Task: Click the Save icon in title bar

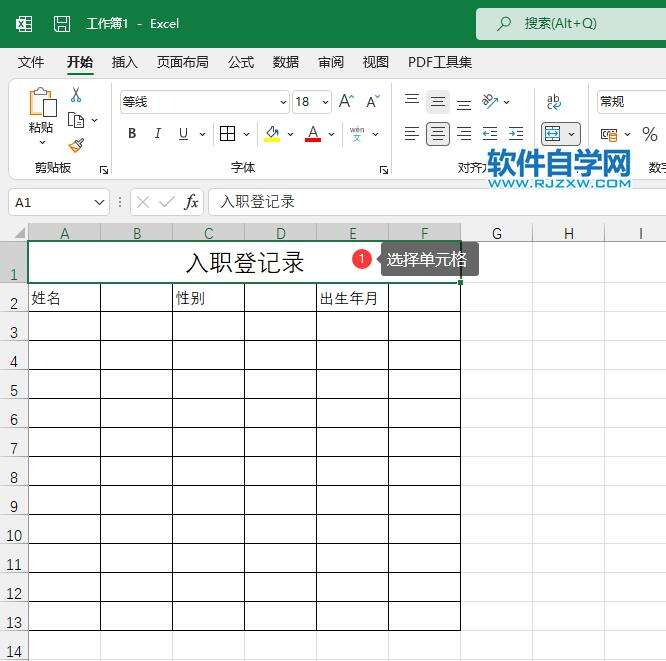Action: 62,24
